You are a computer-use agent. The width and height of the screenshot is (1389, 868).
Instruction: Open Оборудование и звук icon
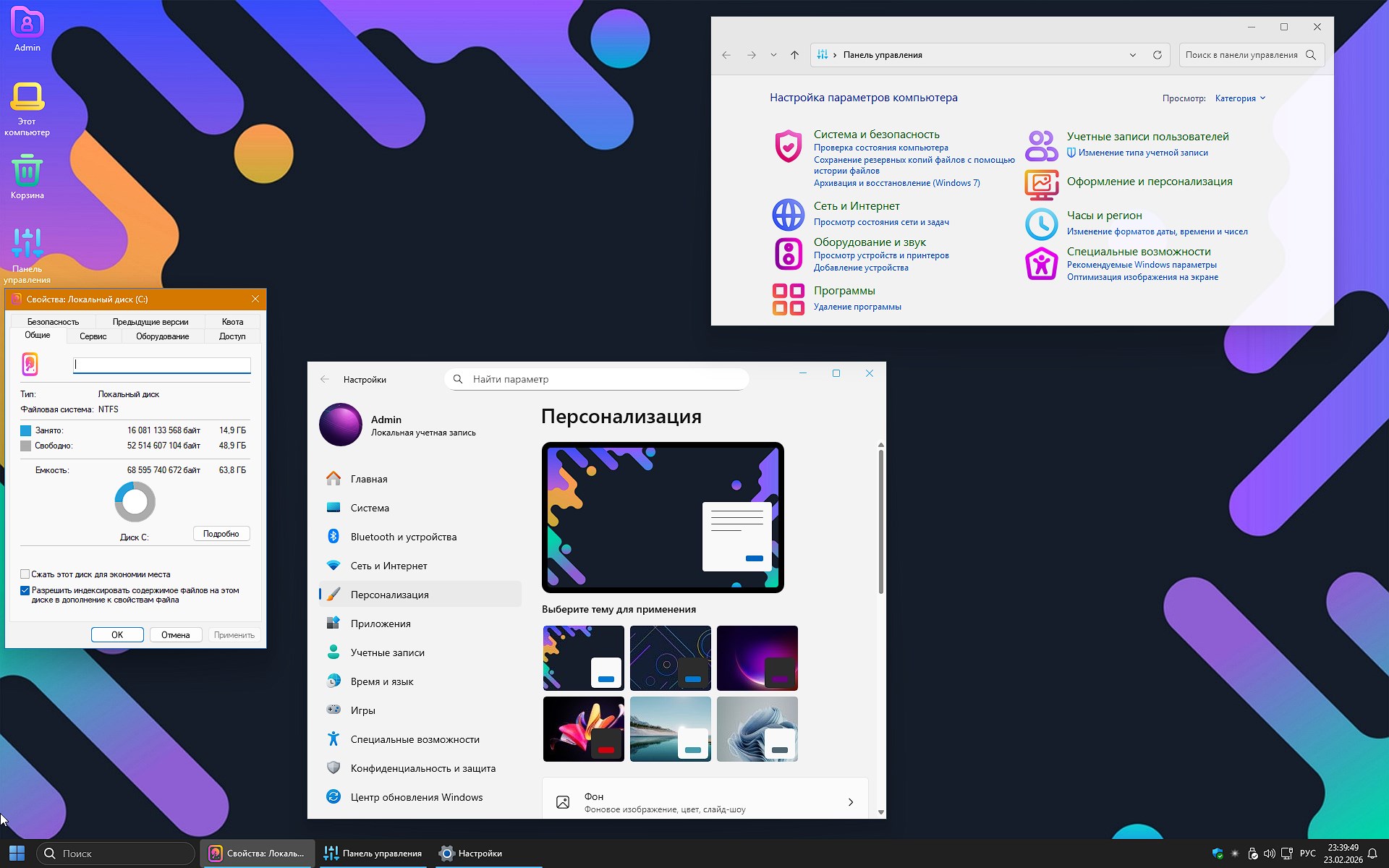(x=788, y=253)
